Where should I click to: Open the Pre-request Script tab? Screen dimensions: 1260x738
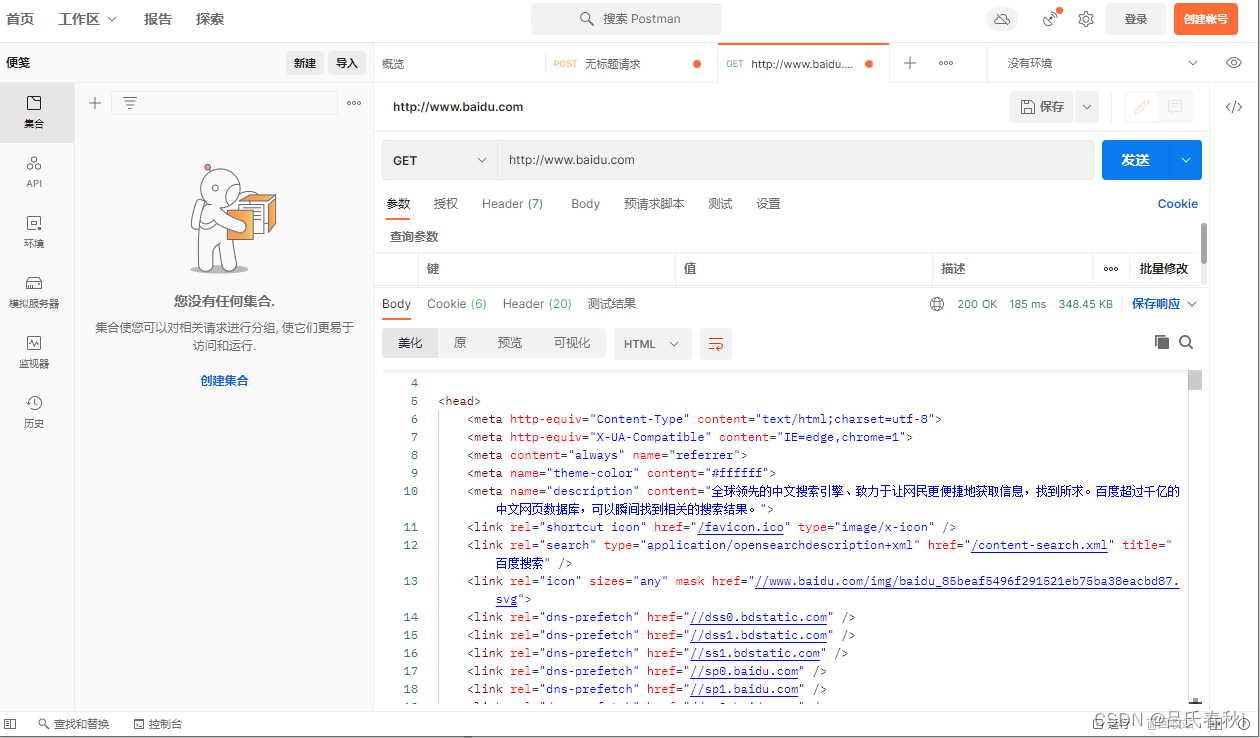click(654, 204)
